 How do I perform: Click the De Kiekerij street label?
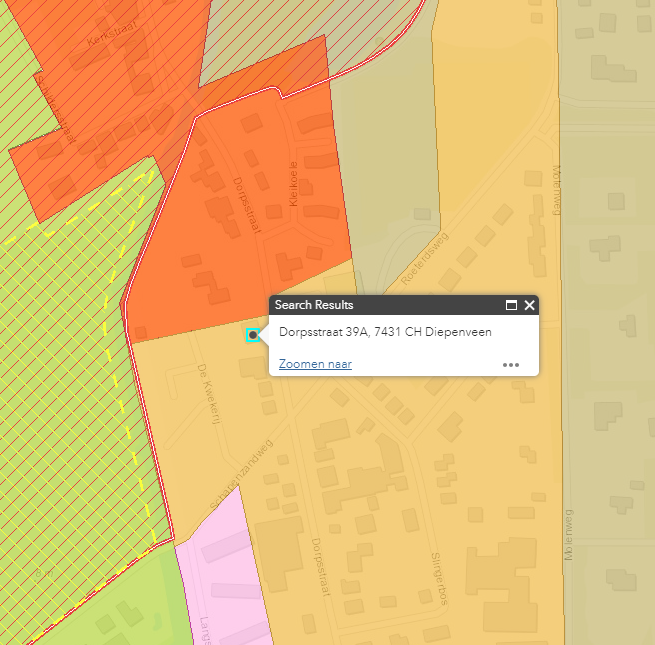209,392
